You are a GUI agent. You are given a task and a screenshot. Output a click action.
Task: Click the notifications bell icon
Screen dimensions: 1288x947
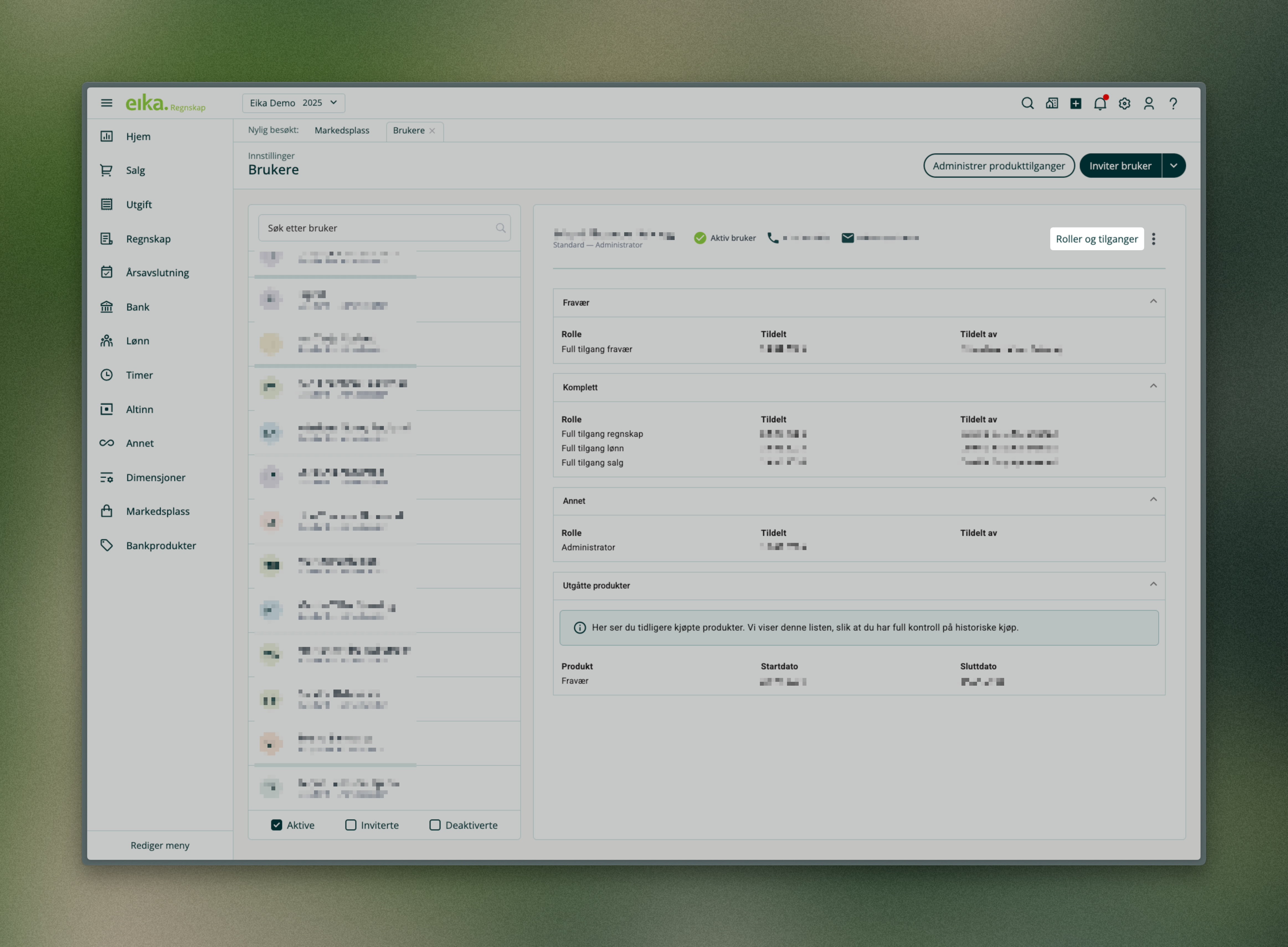(x=1099, y=104)
